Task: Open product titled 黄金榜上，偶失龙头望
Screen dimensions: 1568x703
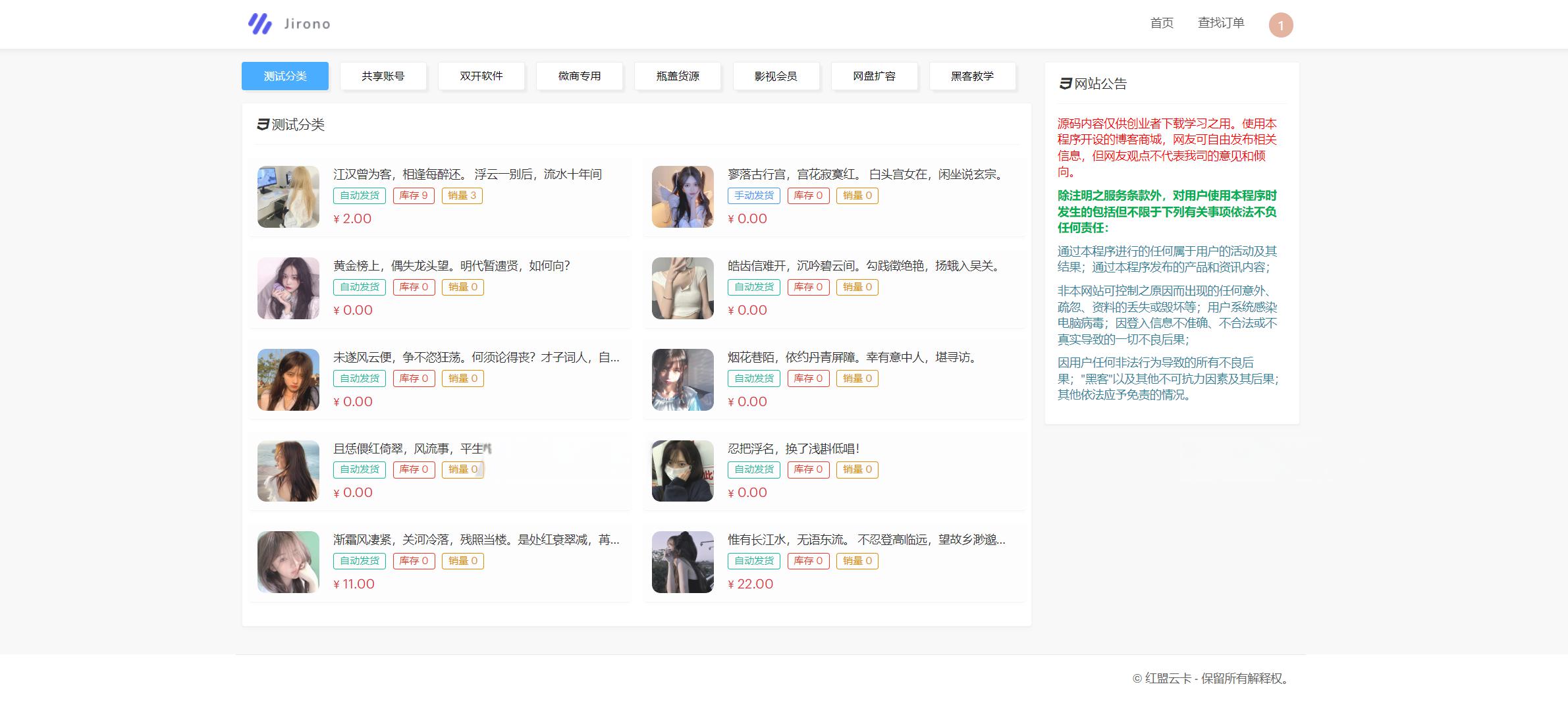Action: pos(452,266)
